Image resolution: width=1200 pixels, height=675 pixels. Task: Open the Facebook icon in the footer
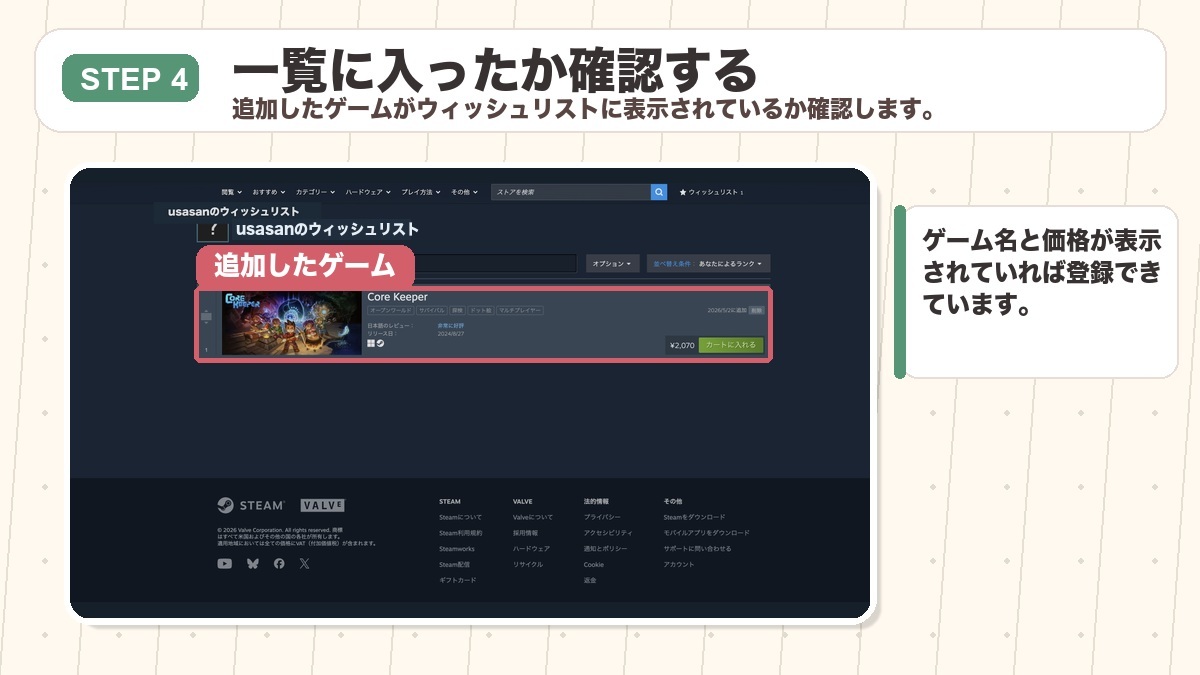click(x=279, y=564)
